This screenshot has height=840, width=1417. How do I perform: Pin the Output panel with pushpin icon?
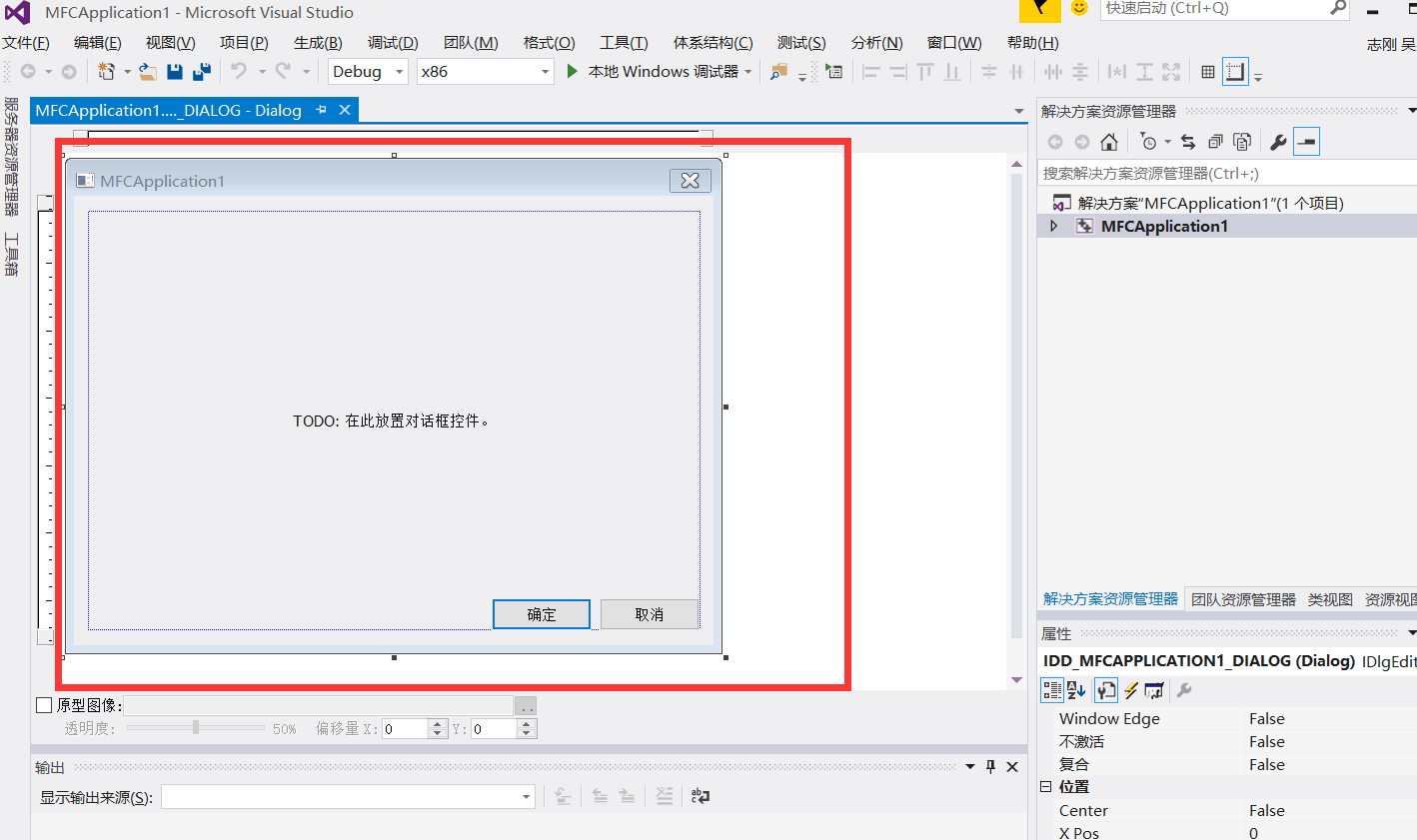click(x=991, y=766)
